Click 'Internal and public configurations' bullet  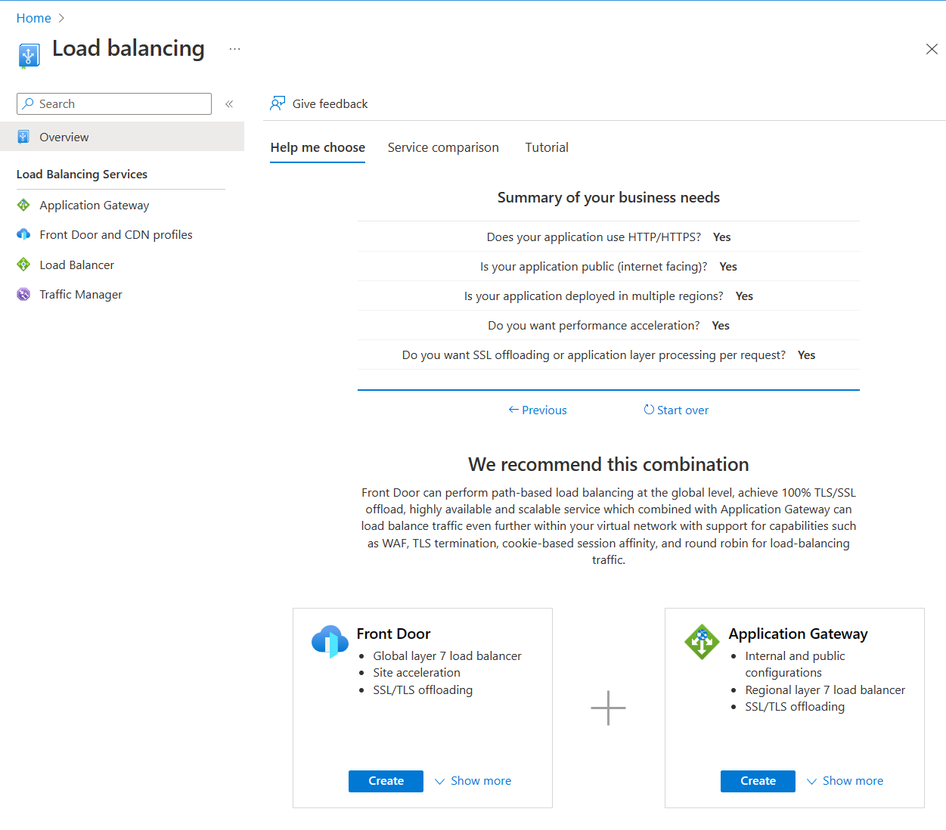(795, 665)
